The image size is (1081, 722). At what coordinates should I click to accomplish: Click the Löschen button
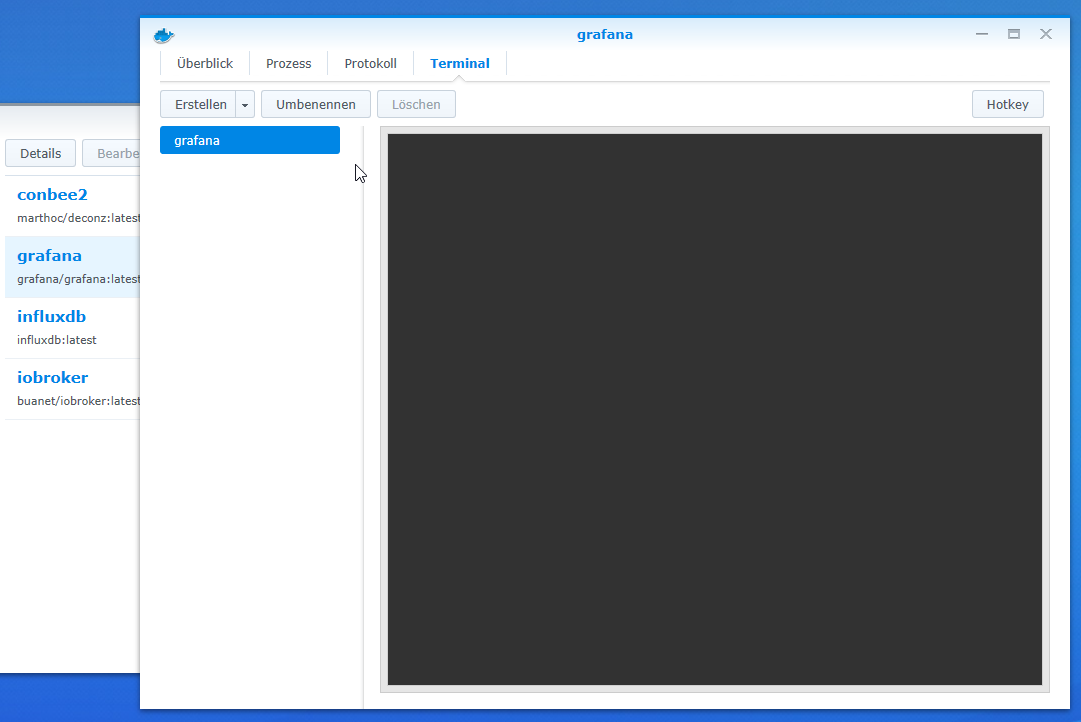(416, 104)
